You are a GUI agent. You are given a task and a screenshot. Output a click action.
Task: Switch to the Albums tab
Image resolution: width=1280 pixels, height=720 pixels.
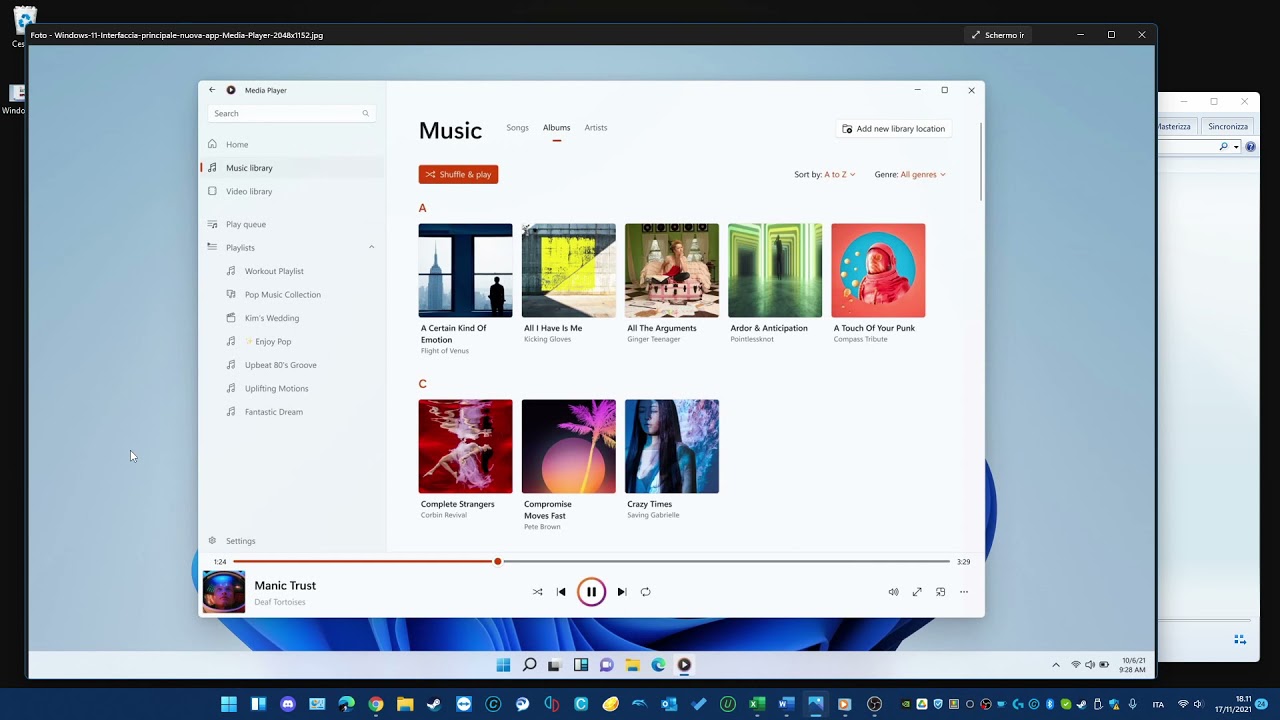click(557, 128)
